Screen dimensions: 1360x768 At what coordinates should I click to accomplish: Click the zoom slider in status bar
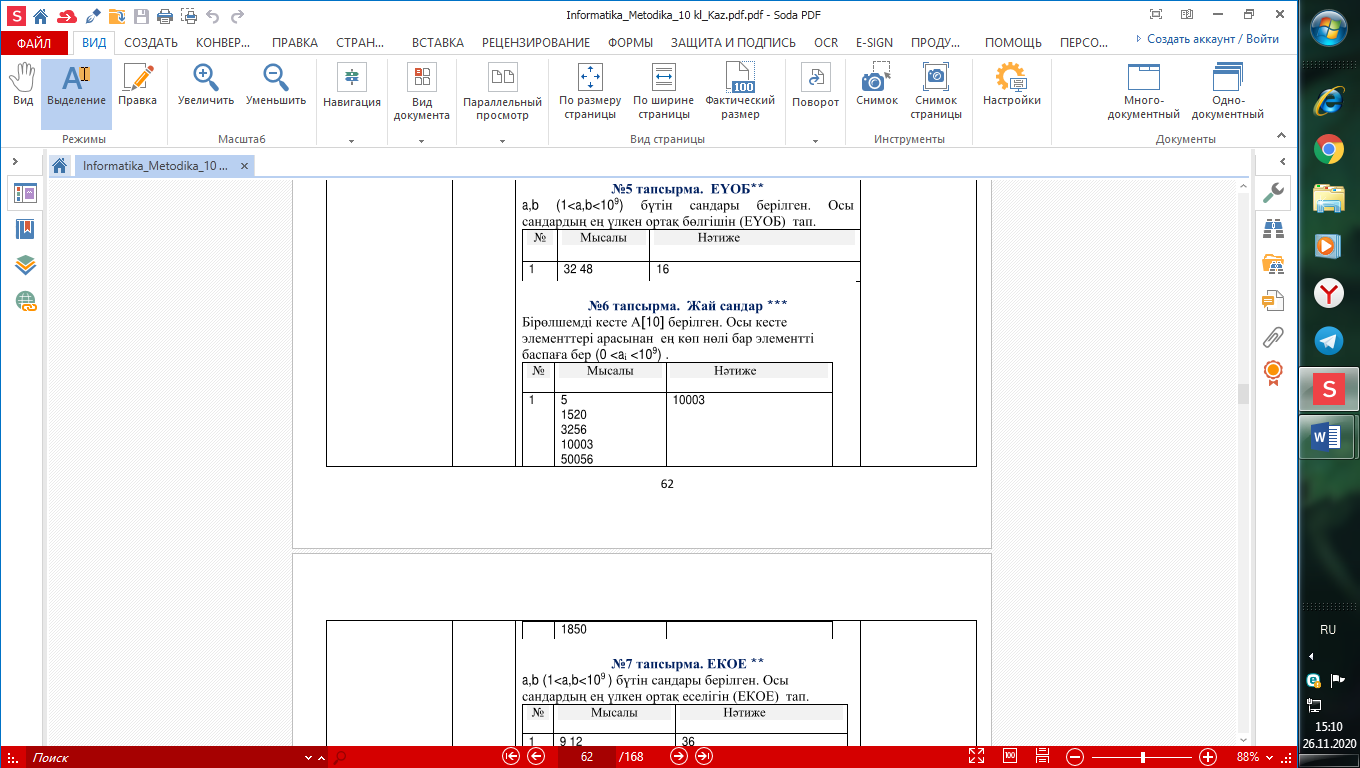[1142, 757]
